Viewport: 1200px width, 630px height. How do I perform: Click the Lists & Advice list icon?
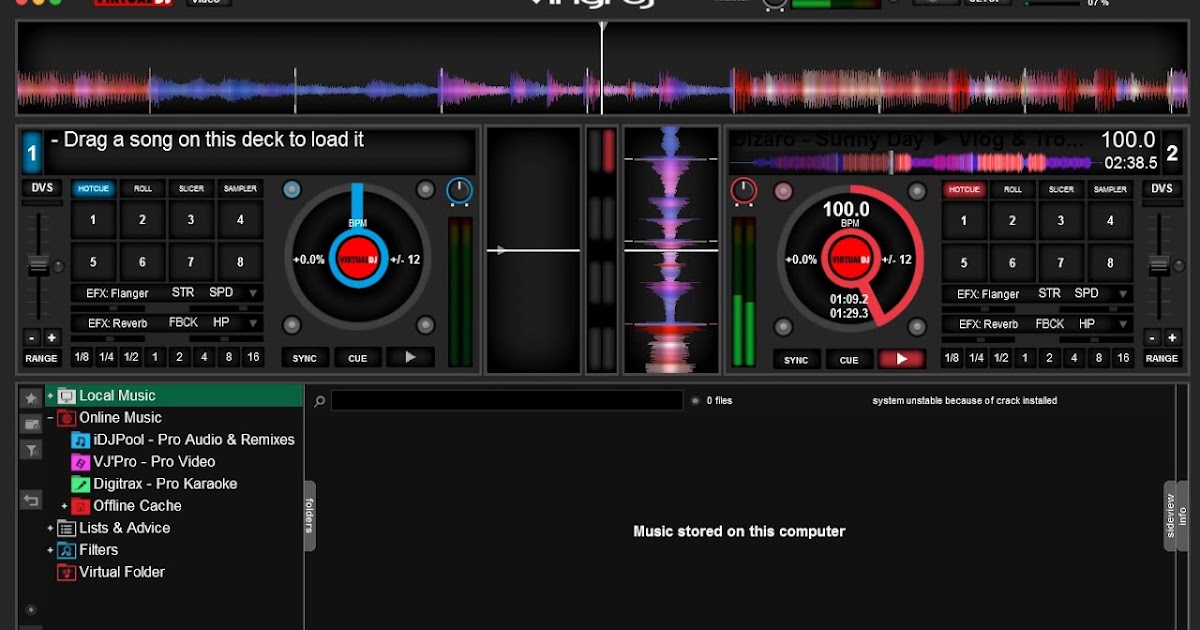(67, 528)
